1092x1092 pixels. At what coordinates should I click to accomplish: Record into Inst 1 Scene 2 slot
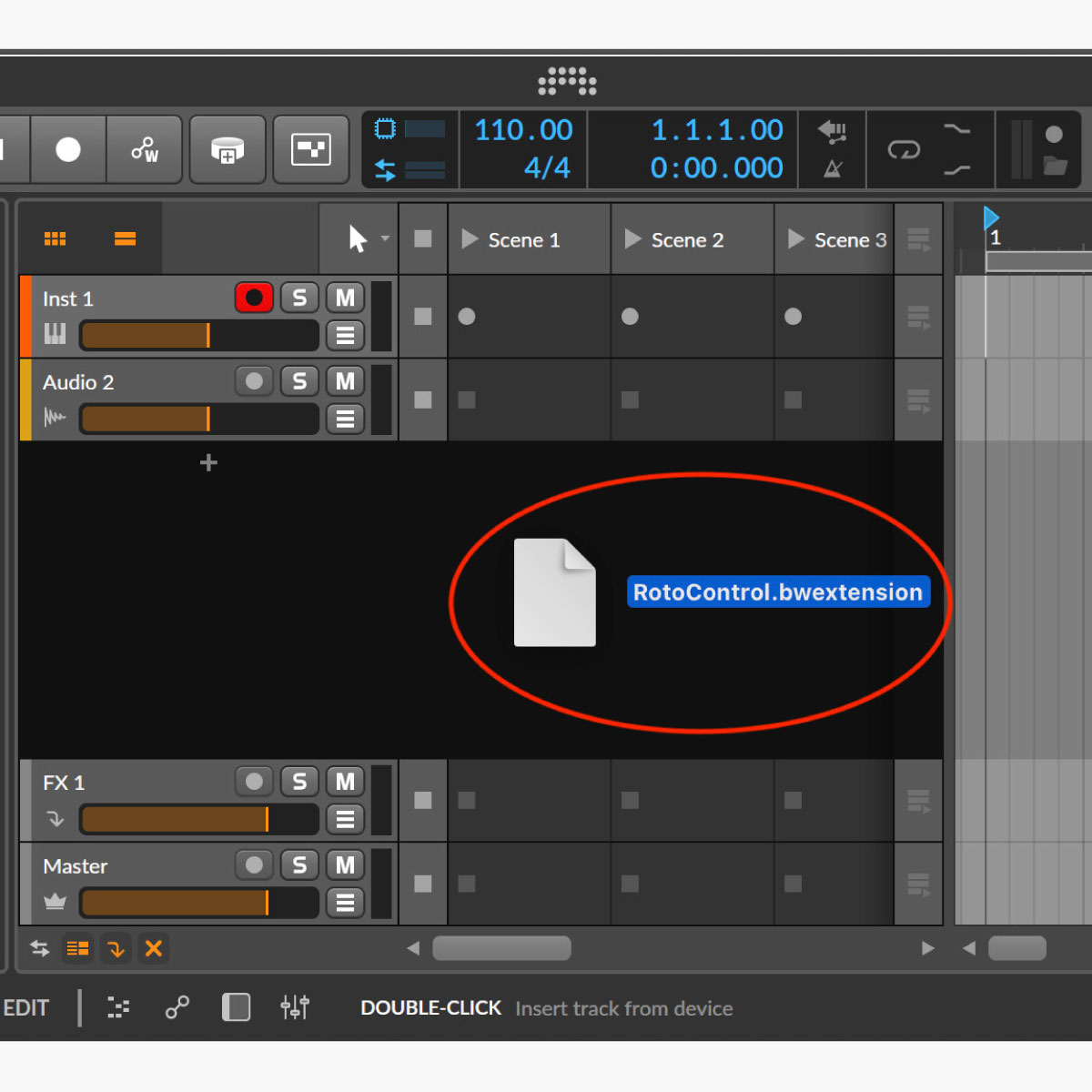tap(630, 317)
